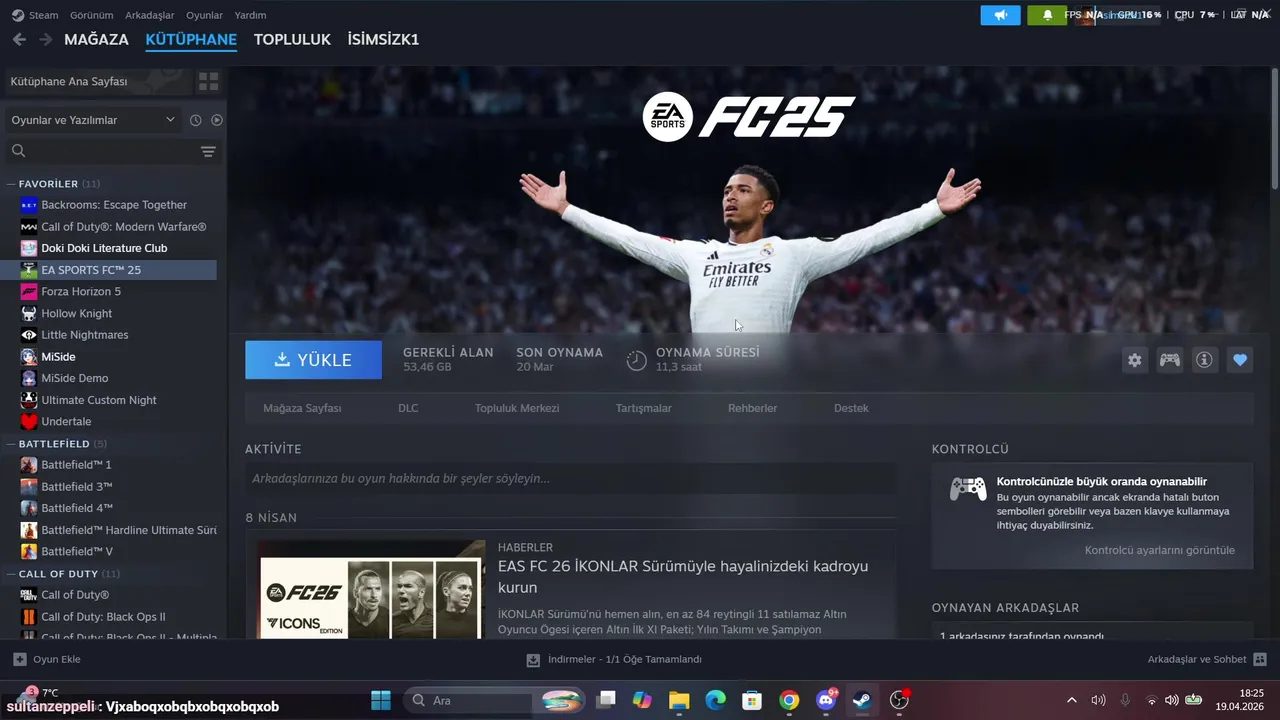Open the DLC link
This screenshot has width=1280, height=720.
click(408, 408)
